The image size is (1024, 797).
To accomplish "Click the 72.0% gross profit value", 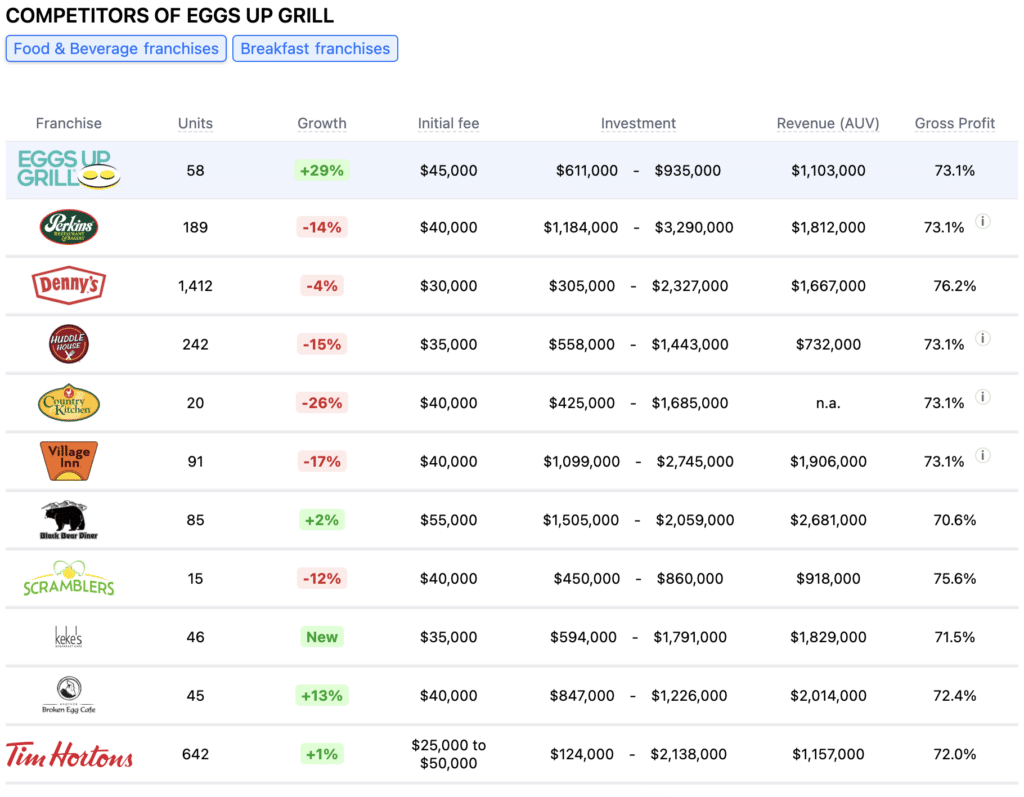I will coord(955,755).
